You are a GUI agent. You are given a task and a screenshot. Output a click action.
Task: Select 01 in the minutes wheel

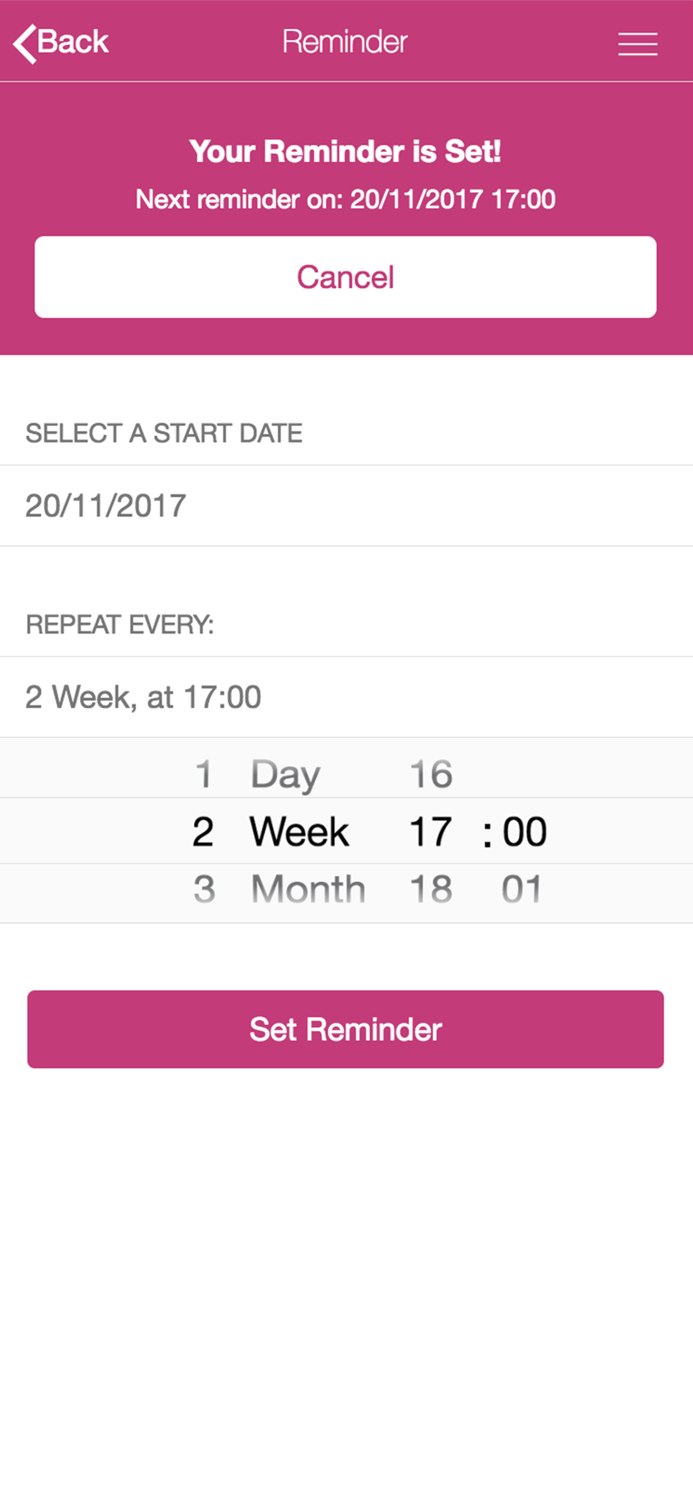click(x=521, y=889)
